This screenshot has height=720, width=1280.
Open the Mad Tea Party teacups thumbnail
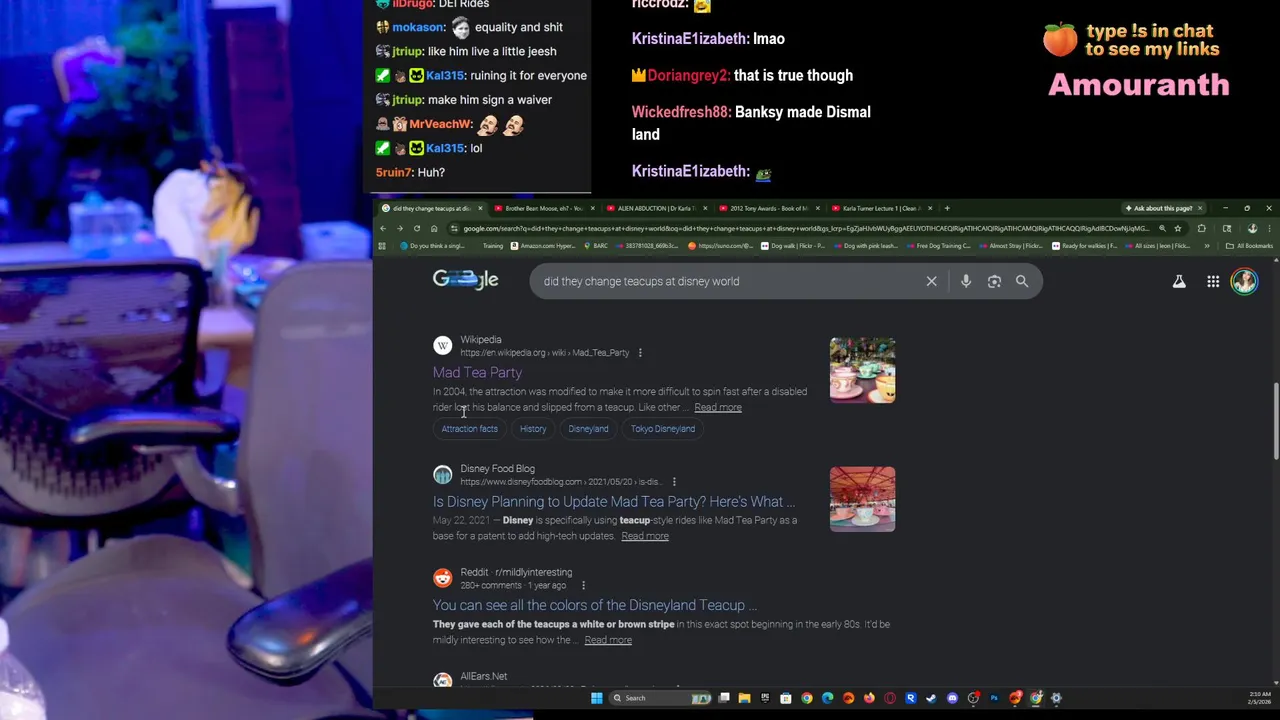[862, 370]
